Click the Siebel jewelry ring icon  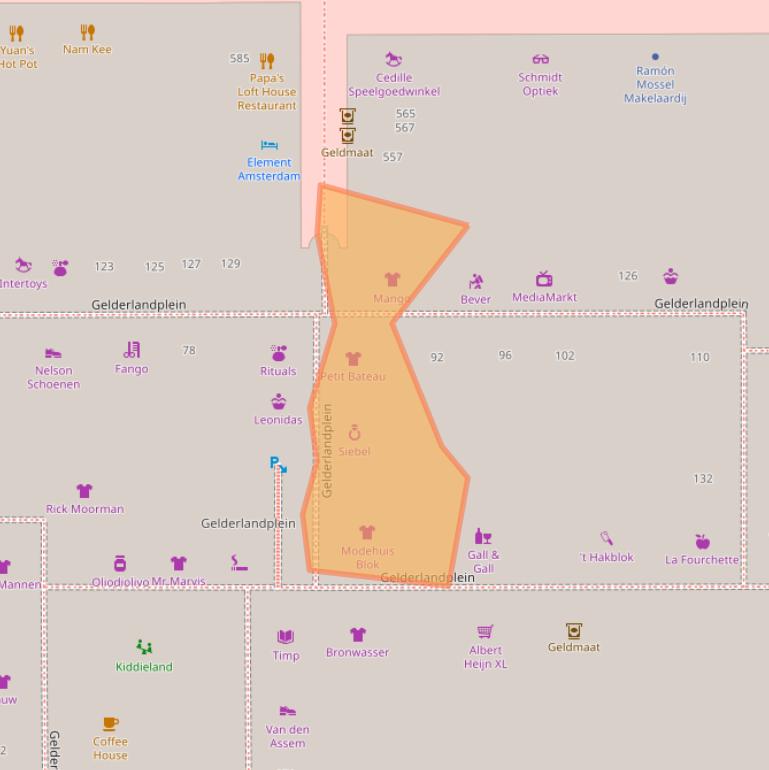coord(354,433)
